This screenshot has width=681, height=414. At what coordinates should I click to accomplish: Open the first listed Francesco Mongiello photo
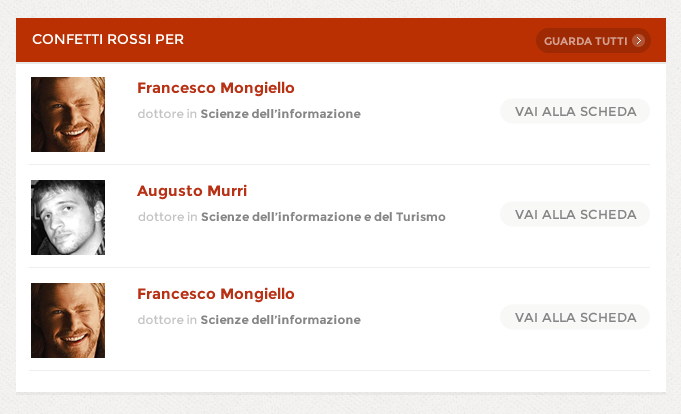click(x=68, y=114)
